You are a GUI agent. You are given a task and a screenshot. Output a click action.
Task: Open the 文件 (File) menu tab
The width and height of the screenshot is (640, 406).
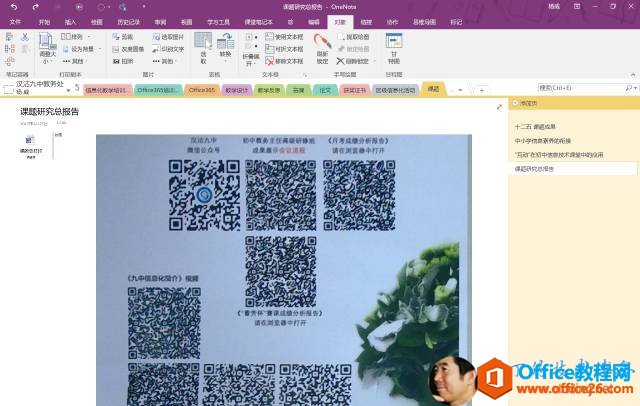point(15,20)
